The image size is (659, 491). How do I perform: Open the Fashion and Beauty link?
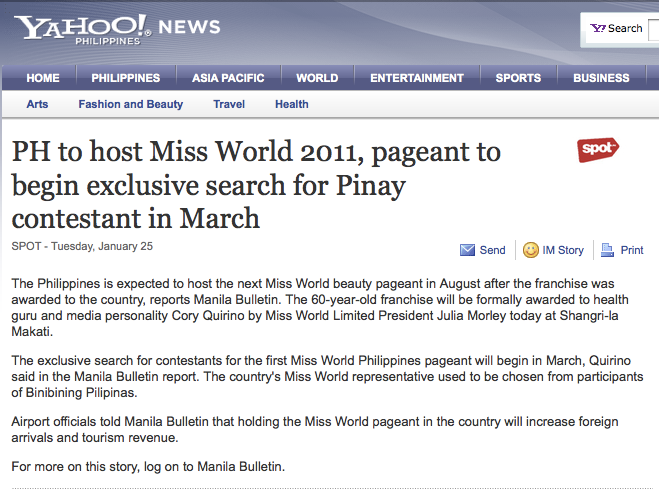click(x=131, y=104)
